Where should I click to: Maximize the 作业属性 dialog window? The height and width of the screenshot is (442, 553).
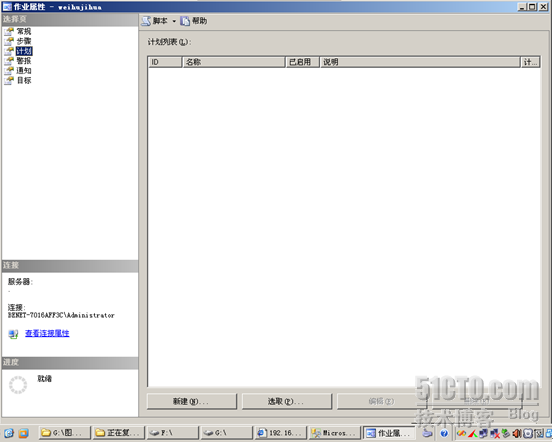(533, 6)
